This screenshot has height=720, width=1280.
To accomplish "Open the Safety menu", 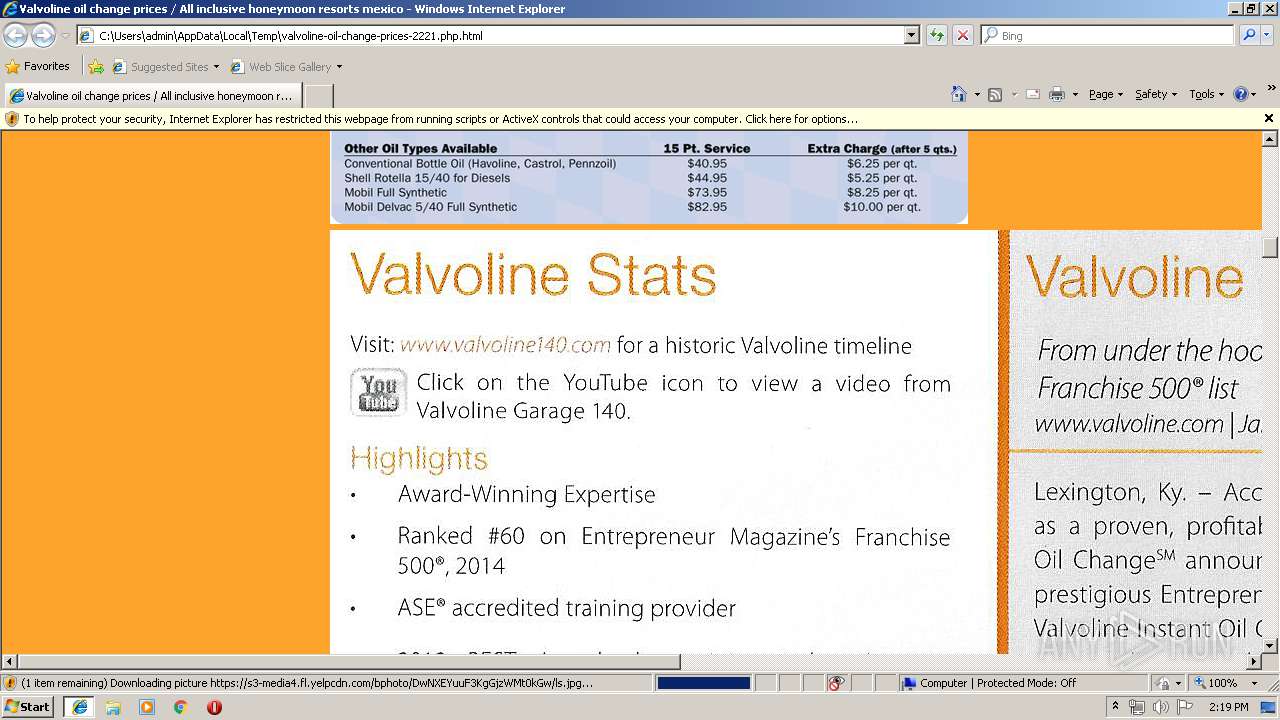I will [1155, 94].
